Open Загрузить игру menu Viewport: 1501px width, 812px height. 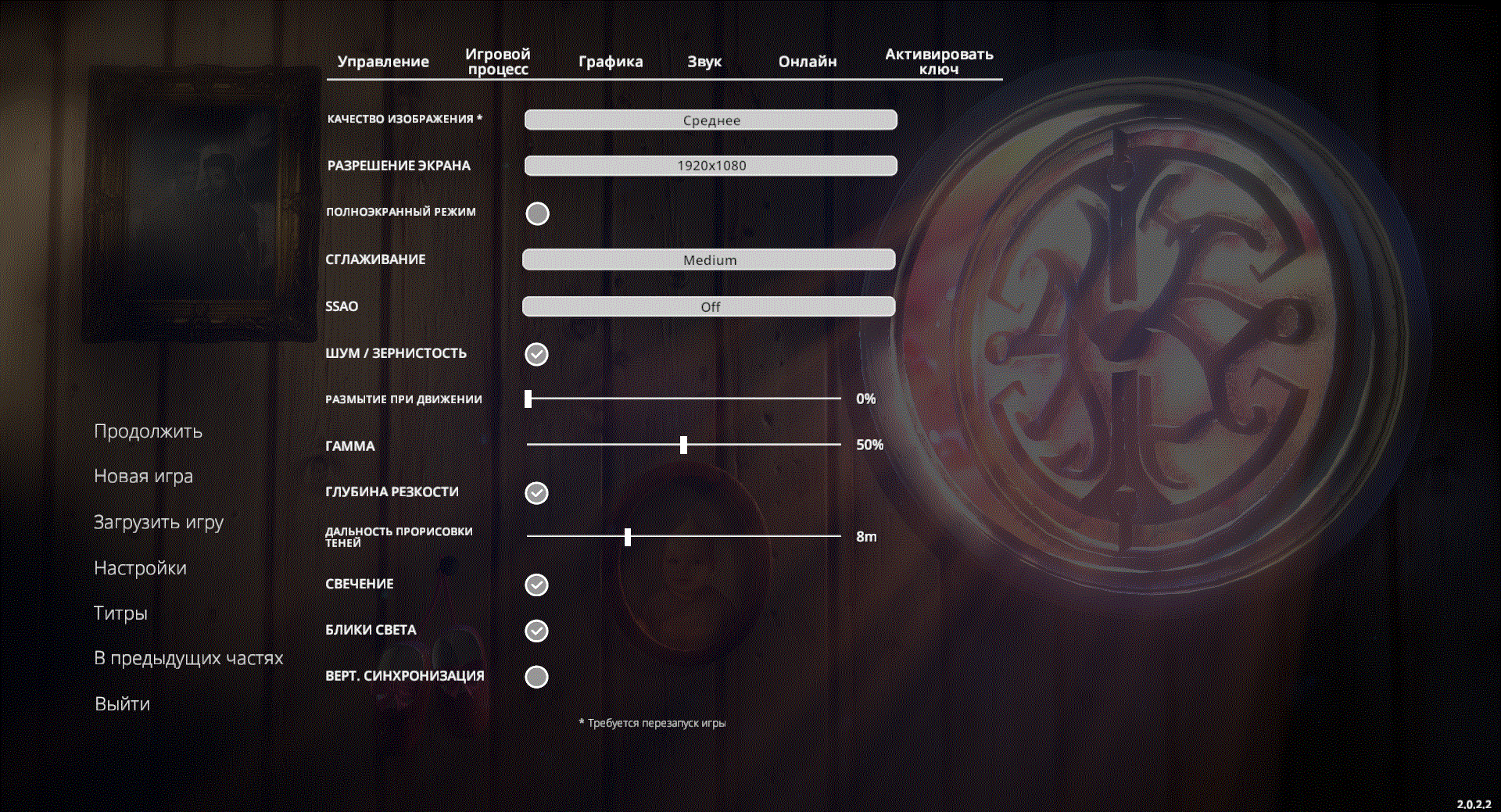click(x=159, y=522)
